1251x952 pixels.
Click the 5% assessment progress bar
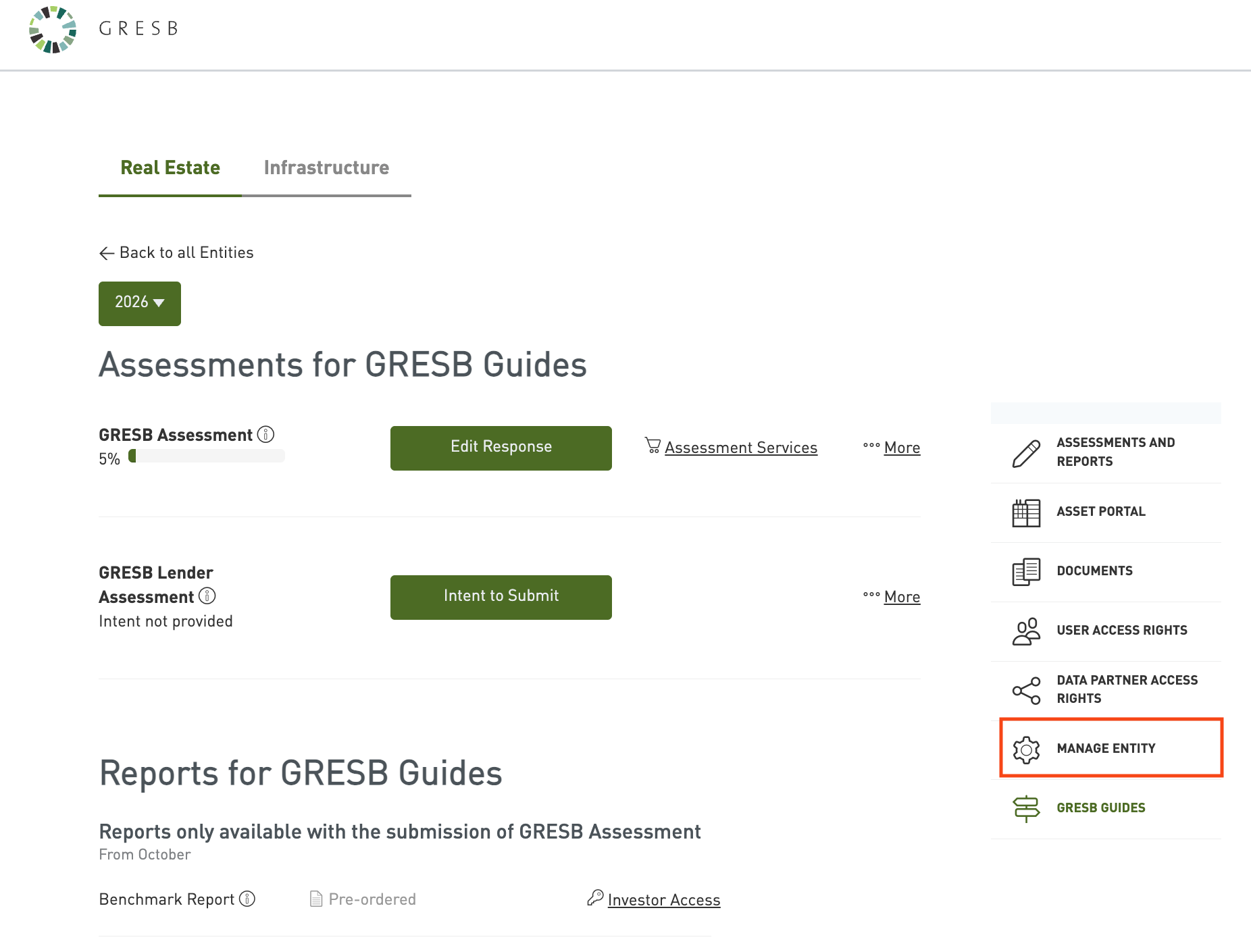(207, 456)
